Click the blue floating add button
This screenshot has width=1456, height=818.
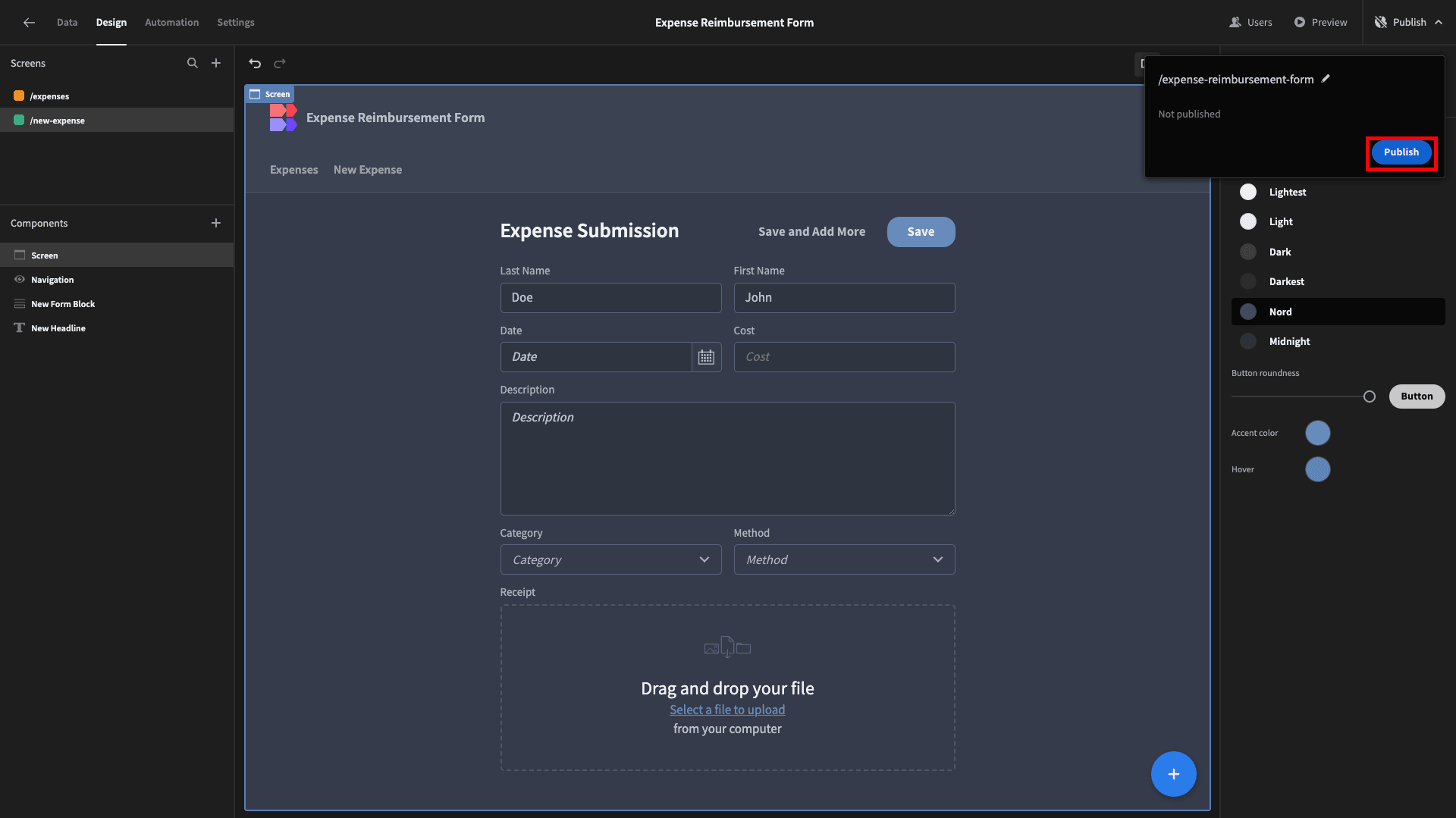pyautogui.click(x=1173, y=774)
